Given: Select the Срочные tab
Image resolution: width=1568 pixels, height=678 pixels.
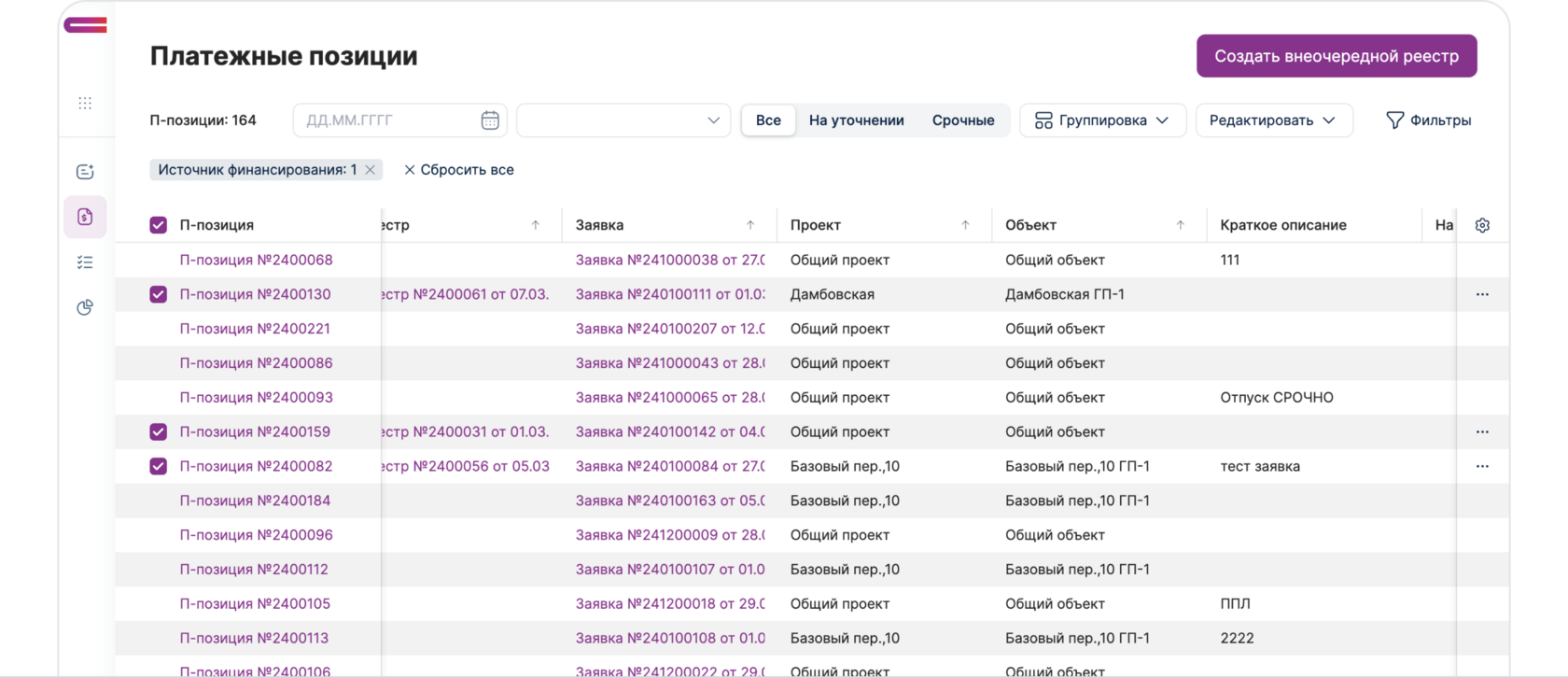Looking at the screenshot, I should [962, 120].
